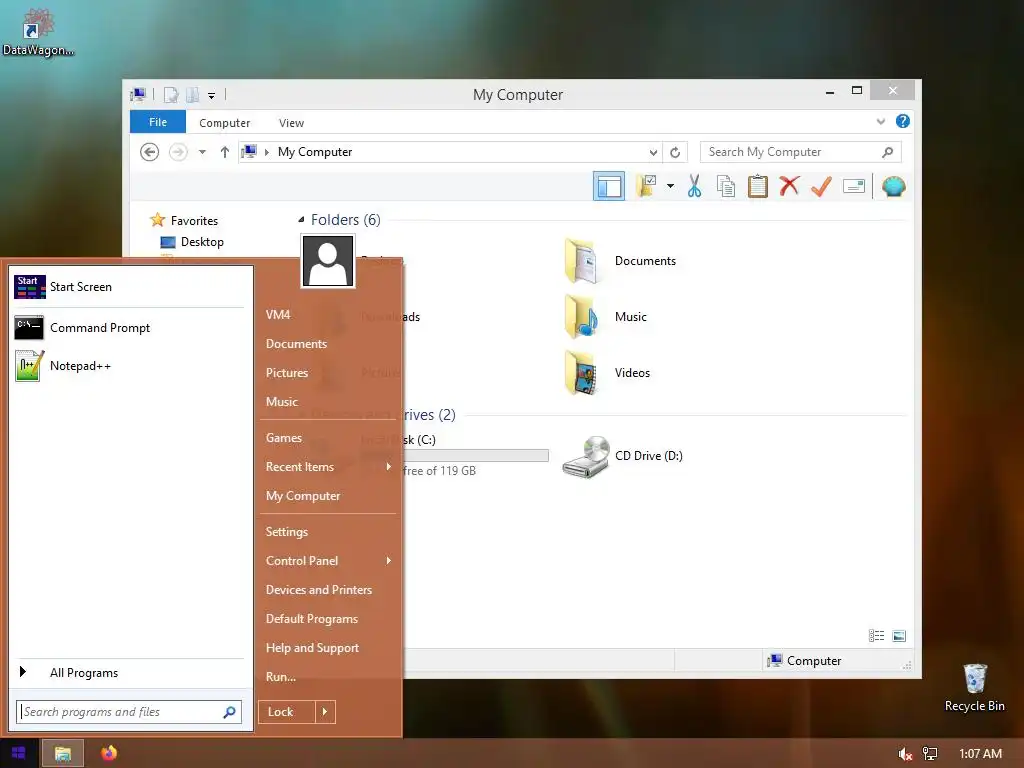Click the user account picture
The width and height of the screenshot is (1024, 768).
tap(328, 261)
